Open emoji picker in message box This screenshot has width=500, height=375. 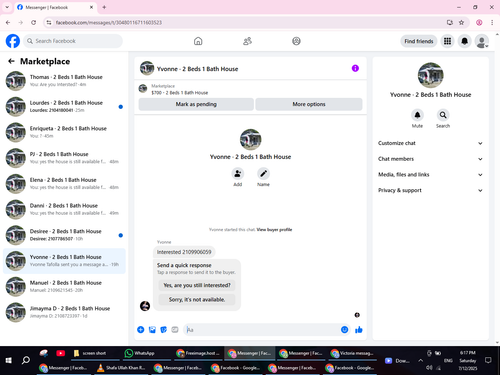point(344,330)
